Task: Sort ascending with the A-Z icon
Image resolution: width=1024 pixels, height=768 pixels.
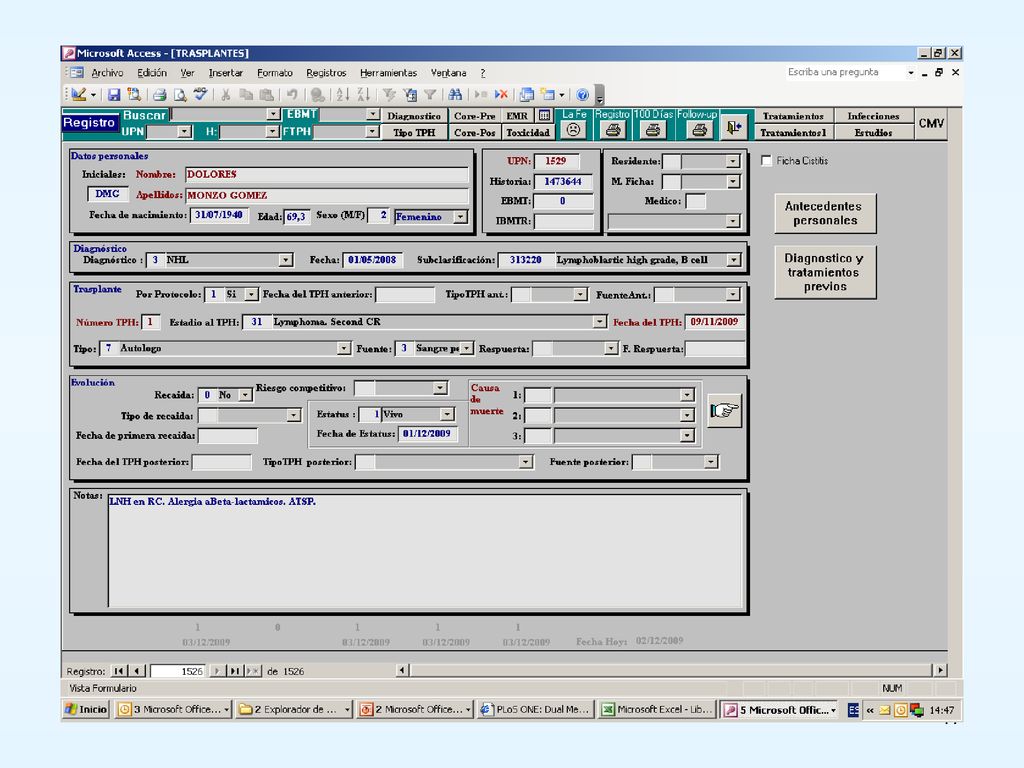Action: point(342,95)
